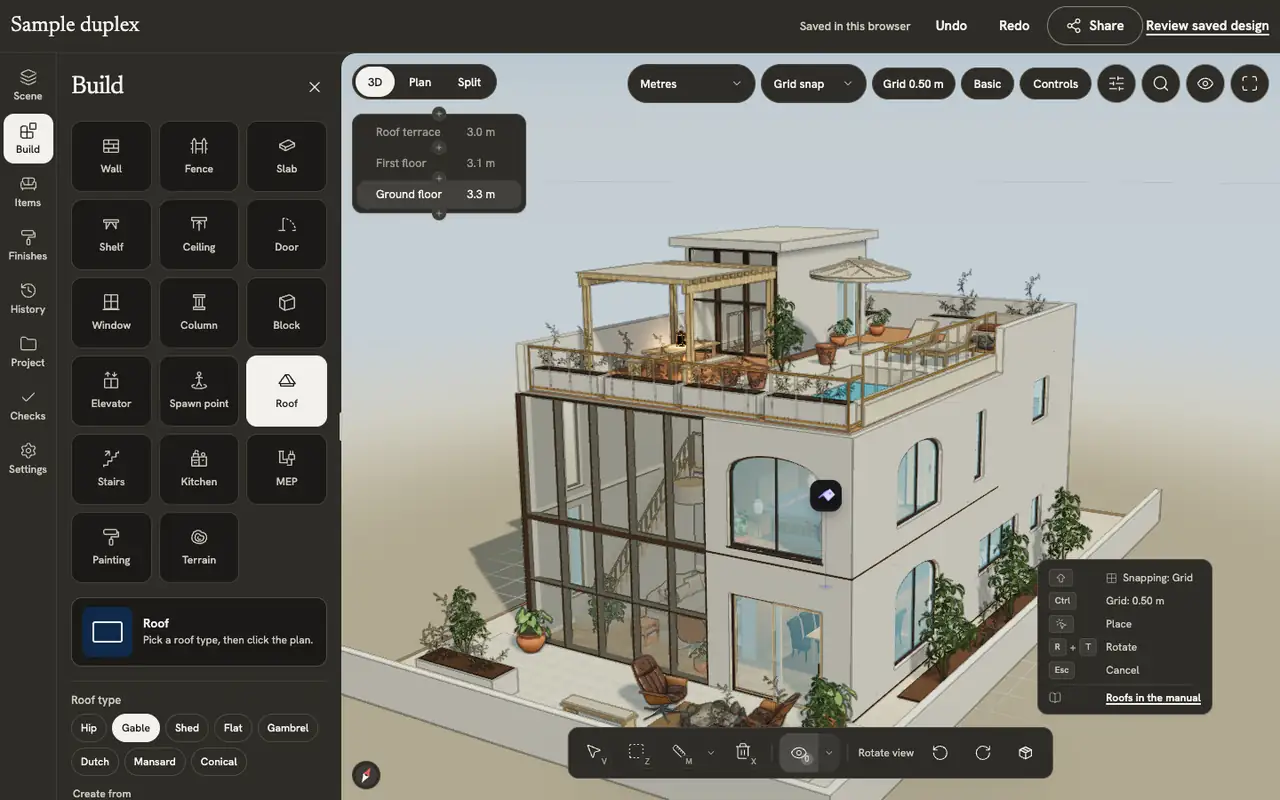
Task: Switch to the Plan view tab
Action: pos(420,82)
